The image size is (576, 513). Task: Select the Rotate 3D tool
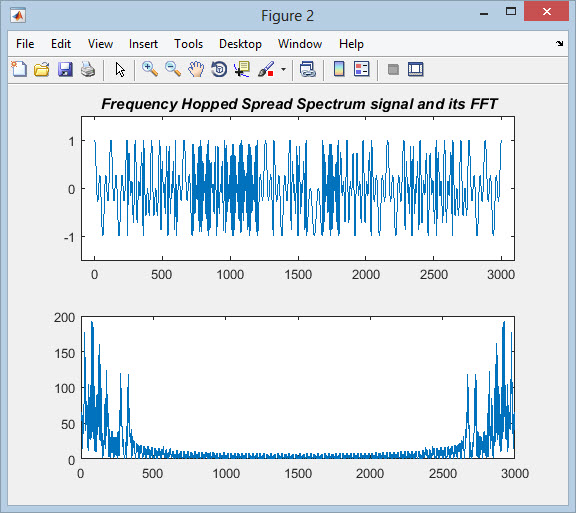(x=219, y=69)
